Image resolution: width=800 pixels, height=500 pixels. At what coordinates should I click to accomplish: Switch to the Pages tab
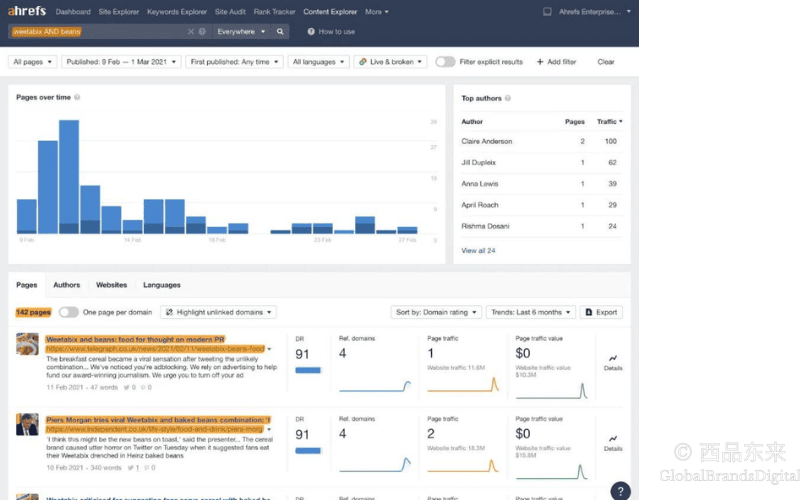point(27,285)
